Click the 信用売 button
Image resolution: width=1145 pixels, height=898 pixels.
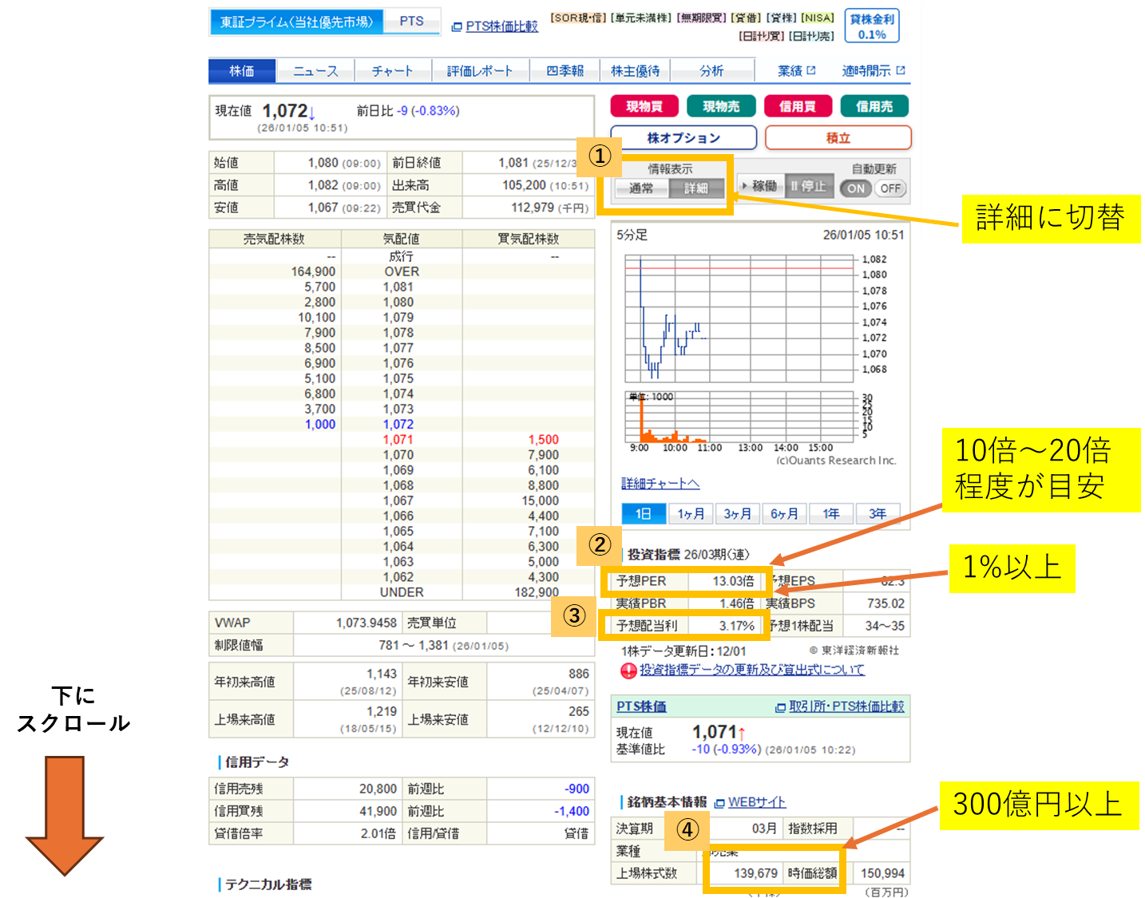pos(874,107)
